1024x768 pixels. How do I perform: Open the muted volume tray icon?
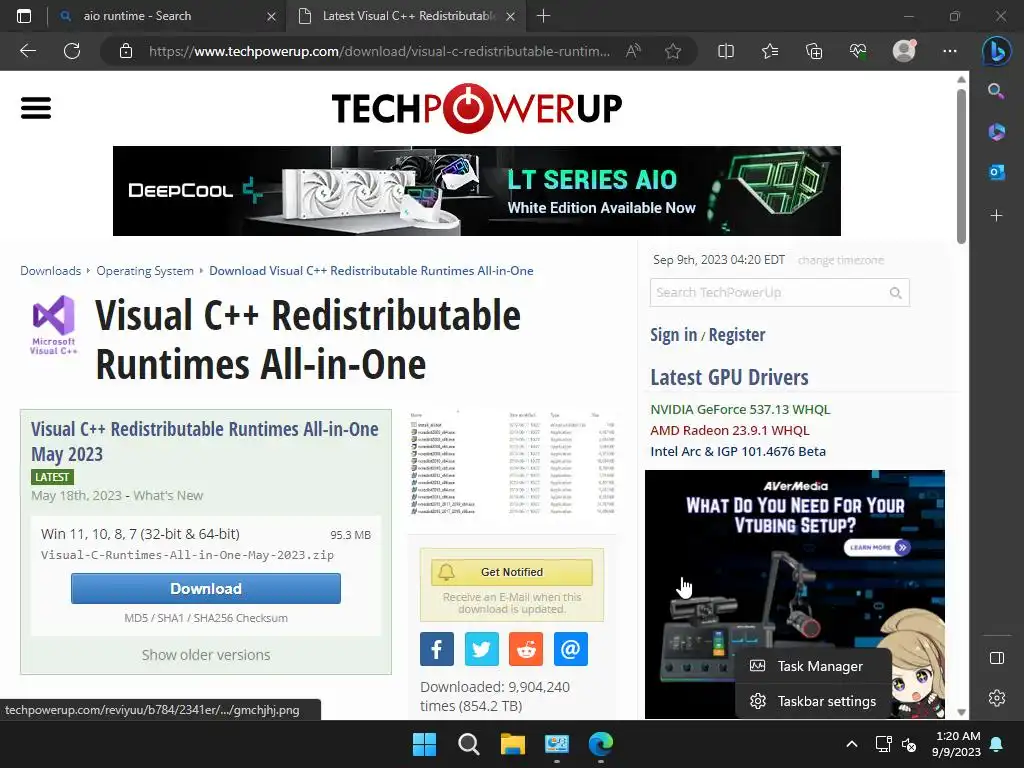click(x=909, y=744)
